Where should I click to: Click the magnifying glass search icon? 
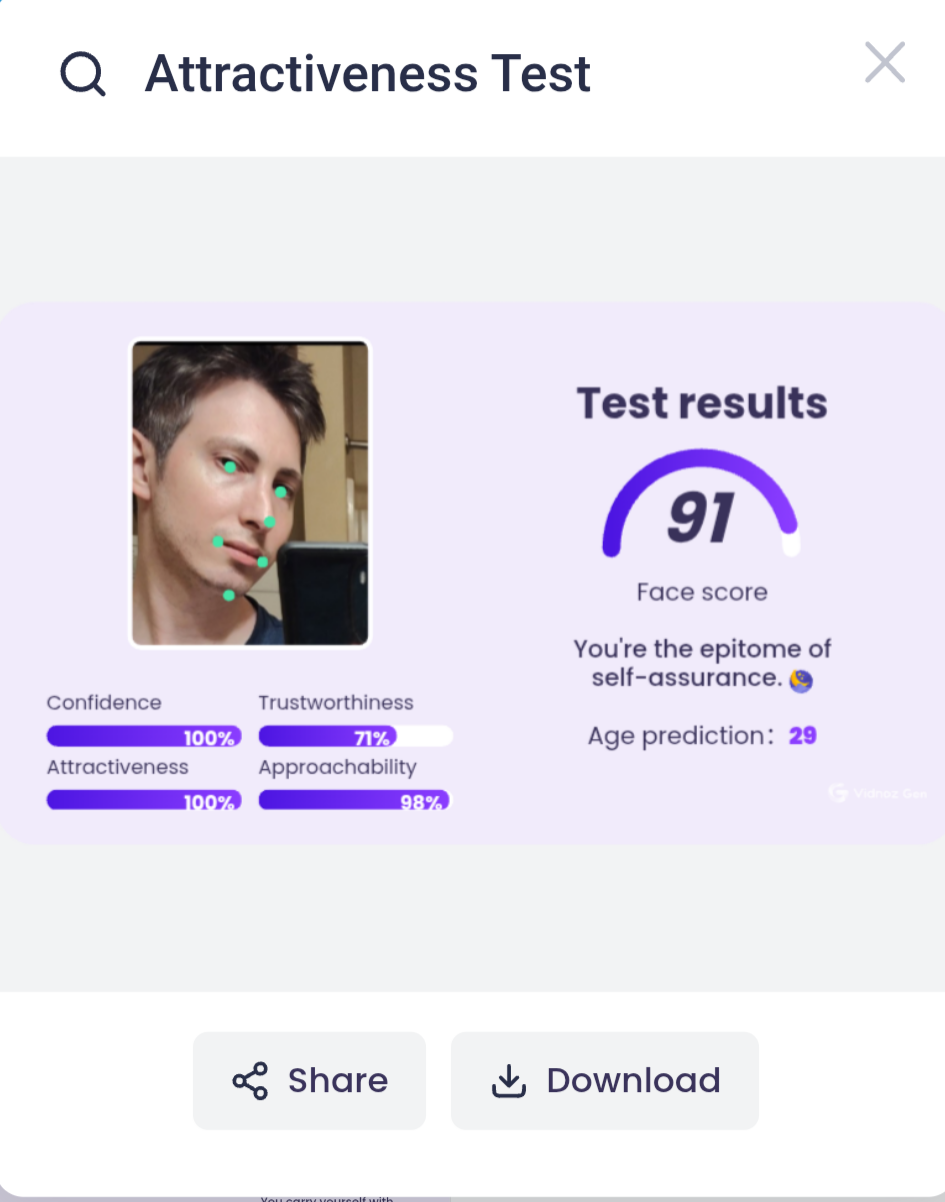pos(83,74)
